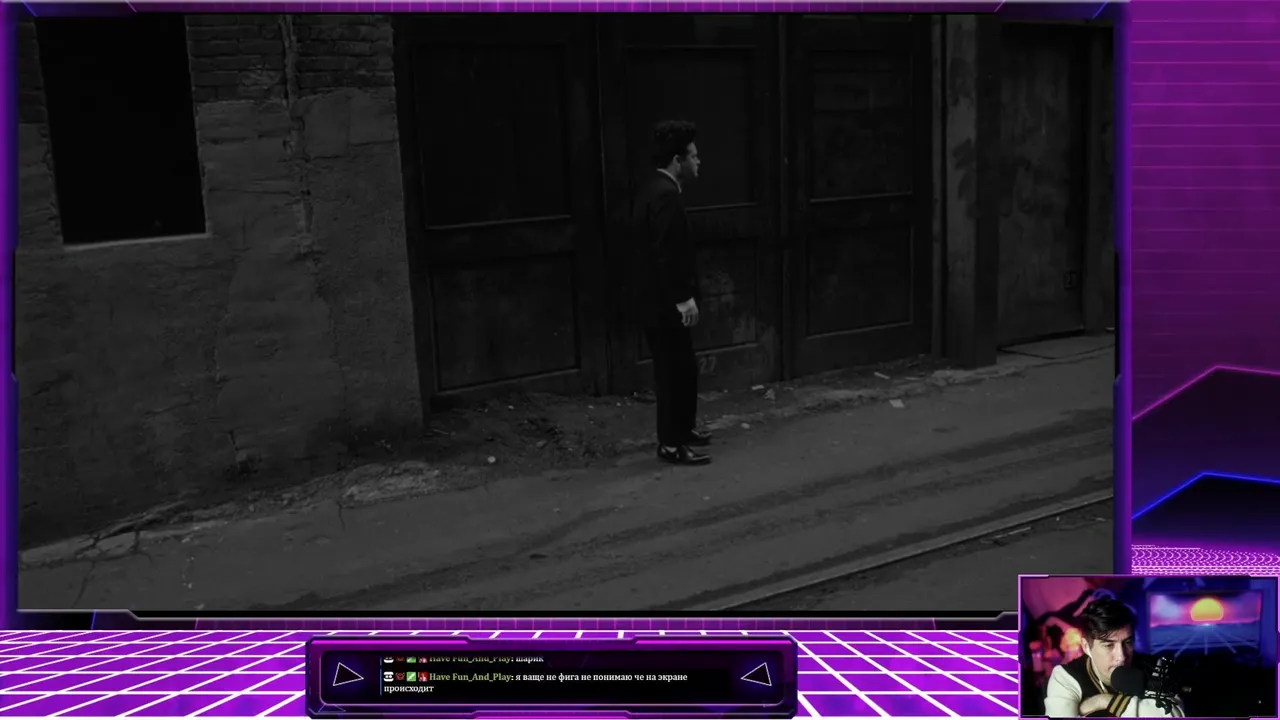Click the white first badge in the latest chat message
Image resolution: width=1280 pixels, height=720 pixels.
tap(388, 677)
